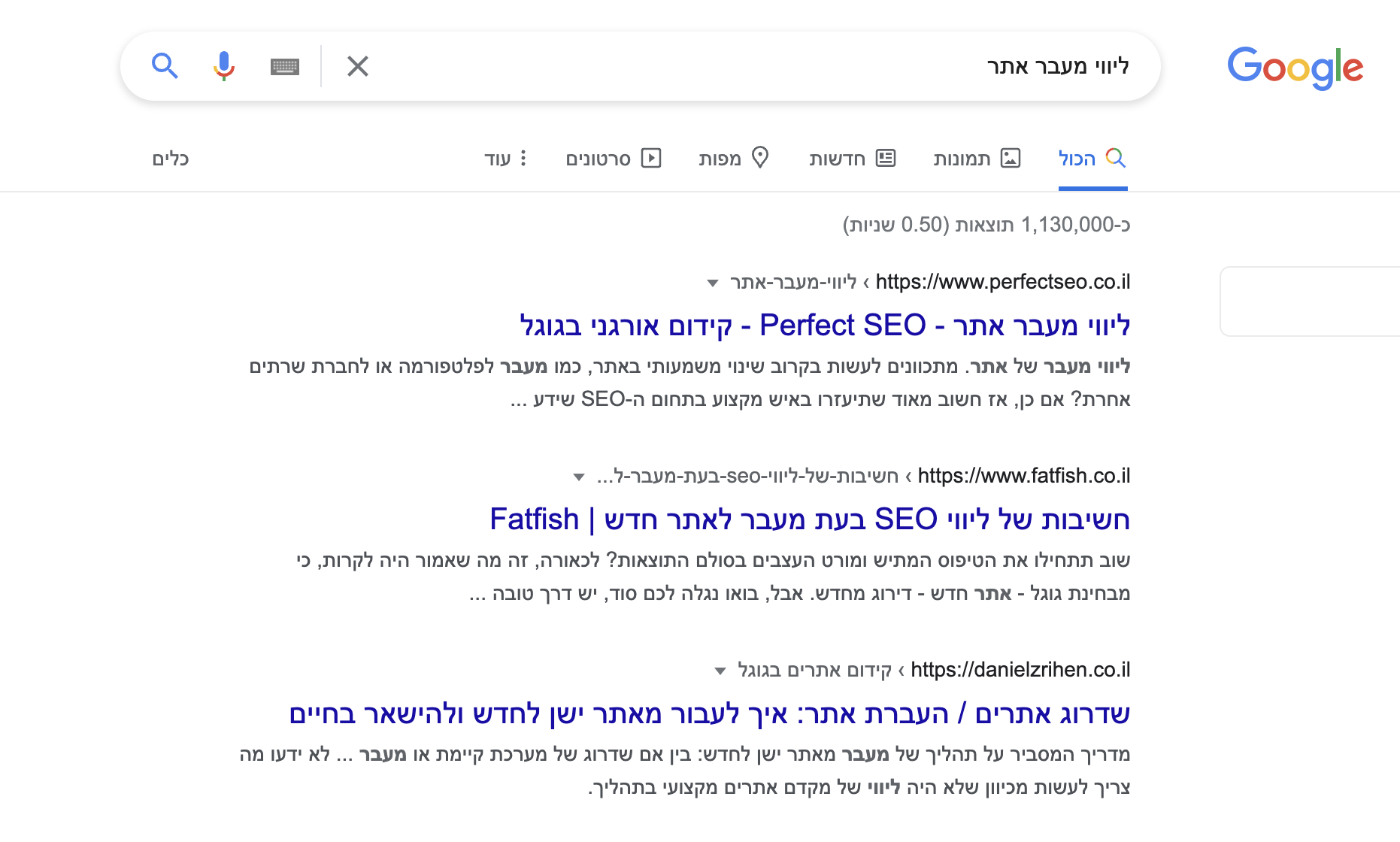
Task: Open the כלים tools option
Action: coord(171,159)
